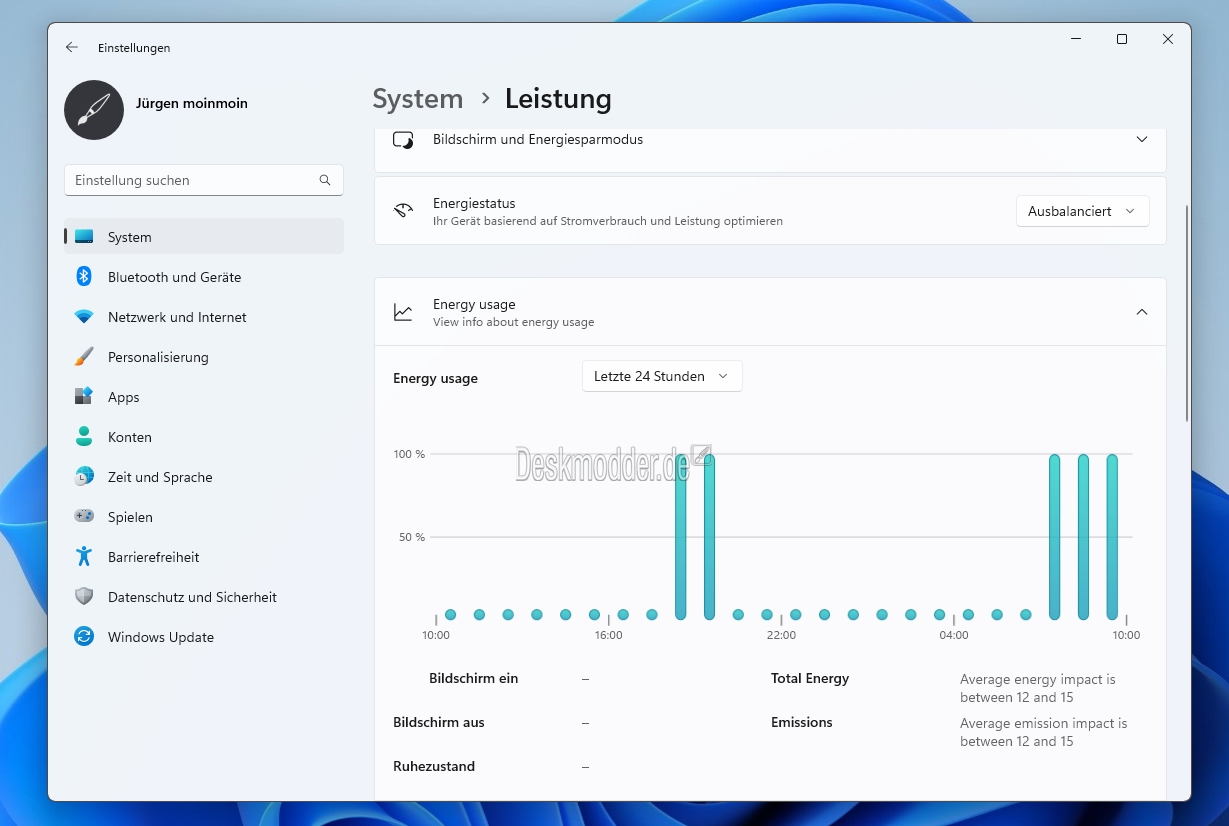Viewport: 1229px width, 826px height.
Task: Click the Bildschirm aus label
Action: (439, 722)
